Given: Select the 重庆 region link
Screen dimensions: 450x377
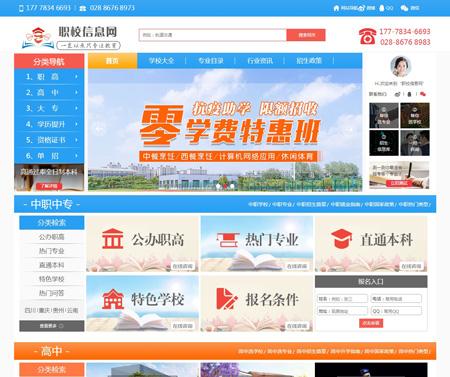Looking at the screenshot, I should click(x=44, y=310).
